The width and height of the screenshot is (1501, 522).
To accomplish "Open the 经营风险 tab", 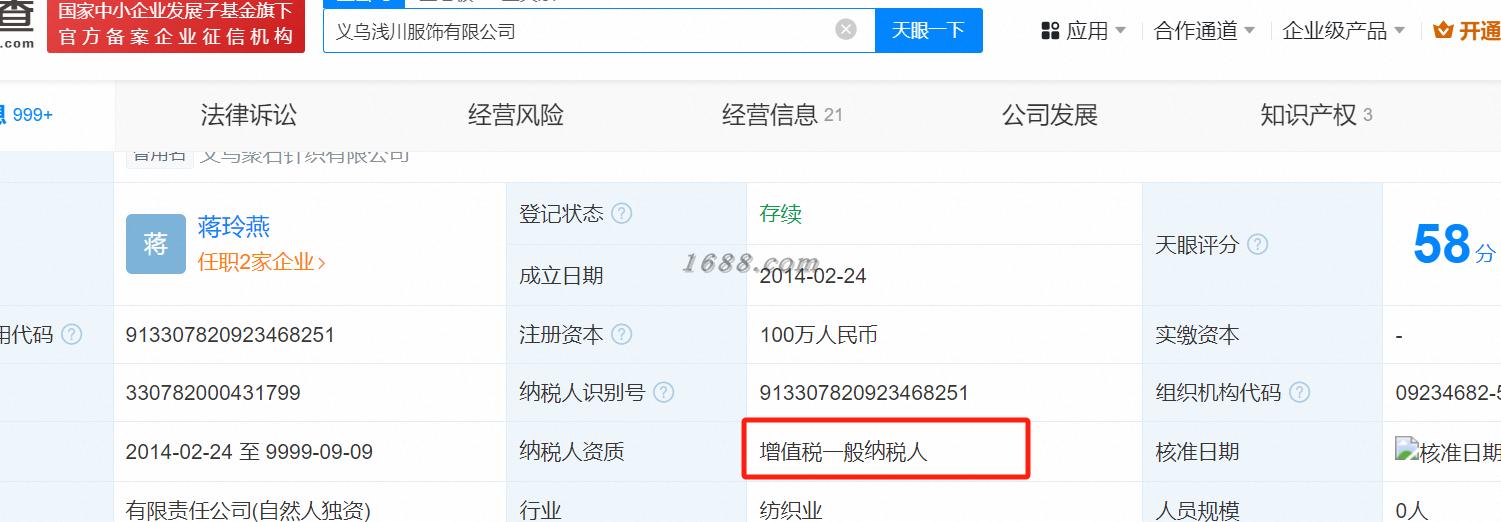I will [516, 115].
